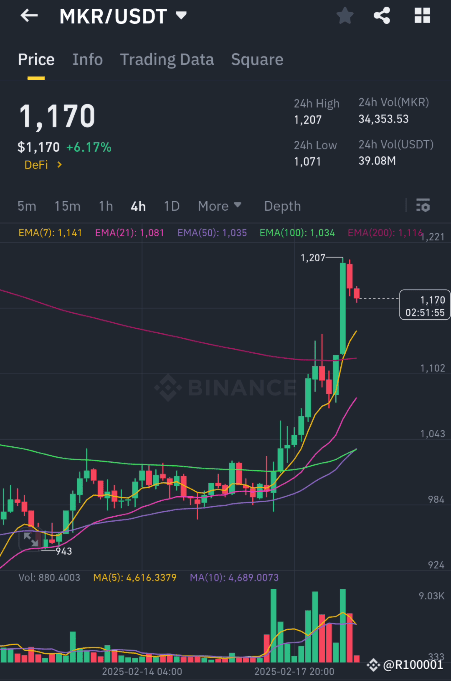Tap the EMA(100) indicator label
The width and height of the screenshot is (451, 681).
coord(297,233)
